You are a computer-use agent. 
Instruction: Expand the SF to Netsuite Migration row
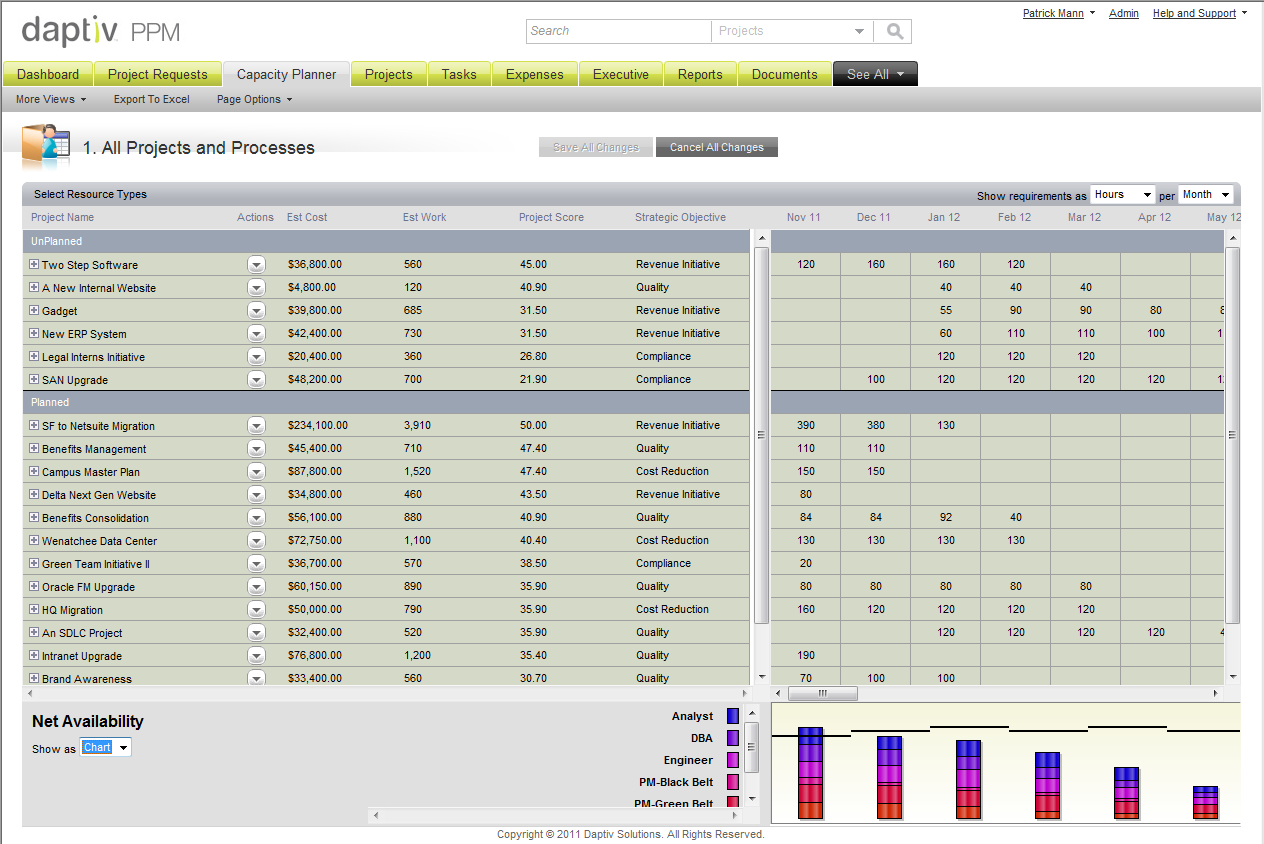point(34,425)
